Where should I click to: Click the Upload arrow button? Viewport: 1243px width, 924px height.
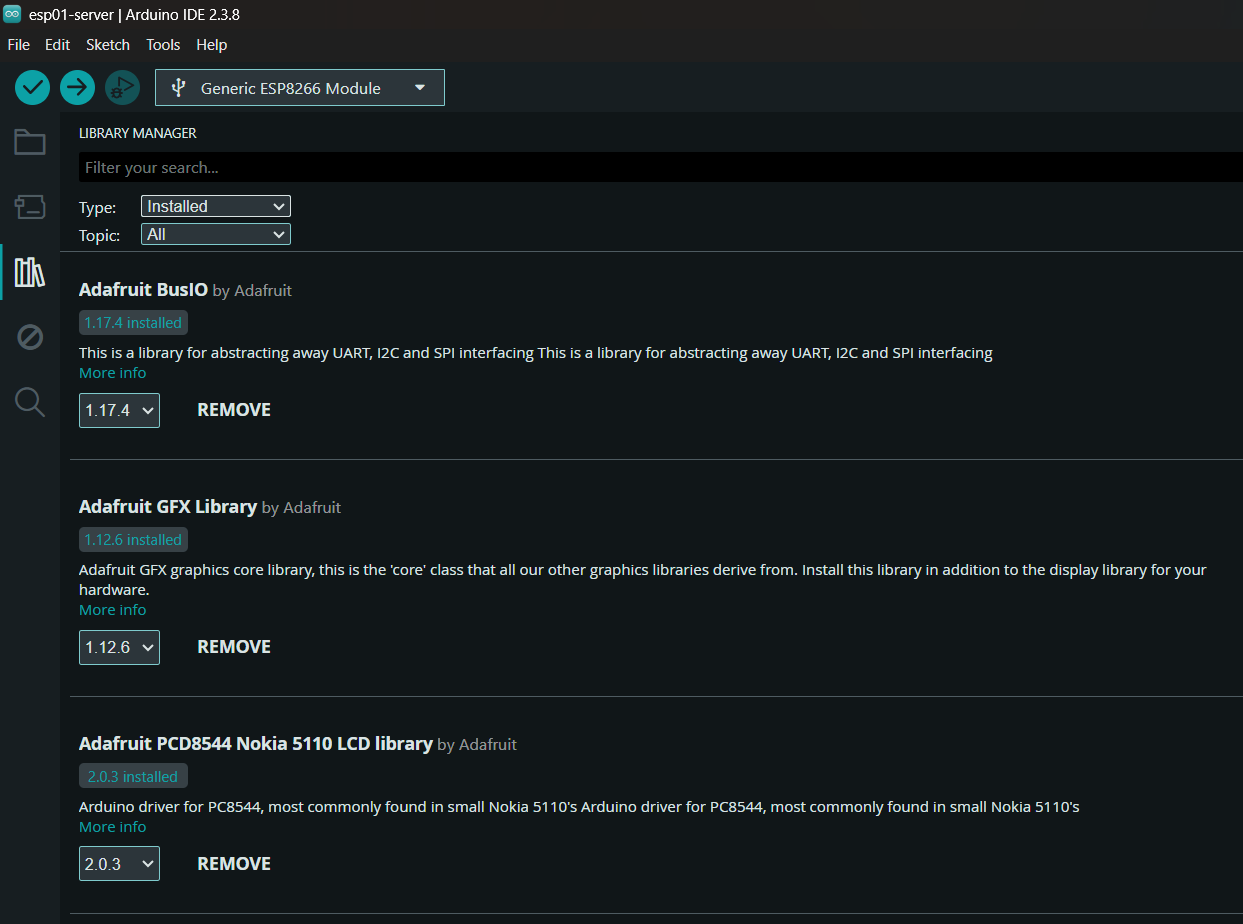click(x=77, y=88)
